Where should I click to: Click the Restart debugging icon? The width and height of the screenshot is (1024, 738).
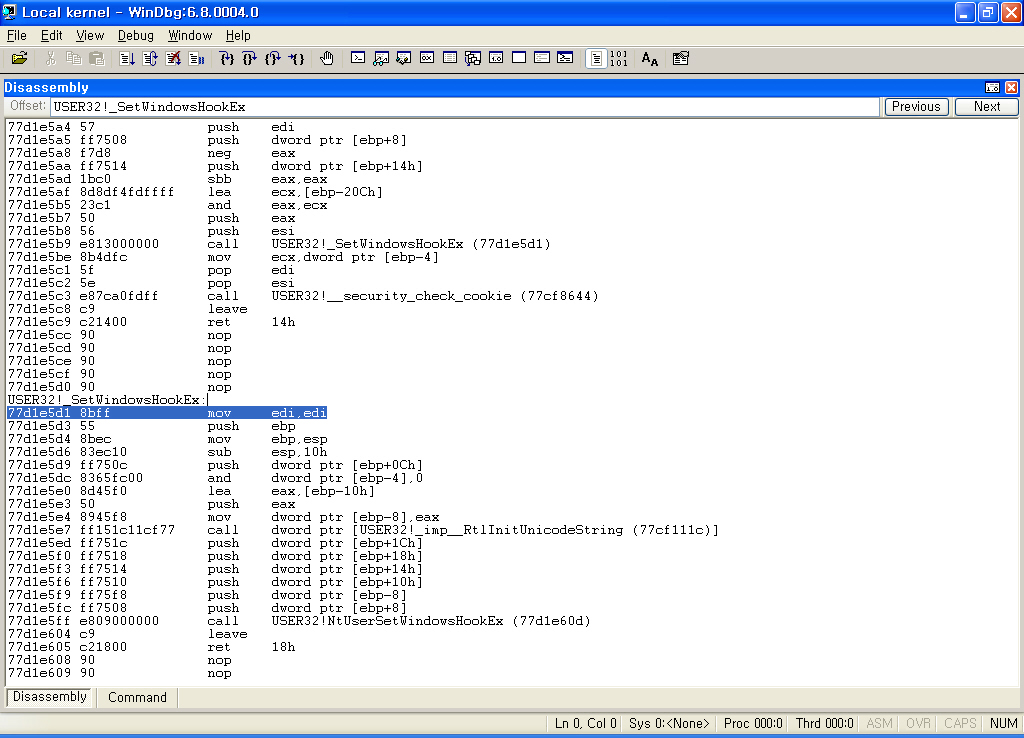coord(150,59)
